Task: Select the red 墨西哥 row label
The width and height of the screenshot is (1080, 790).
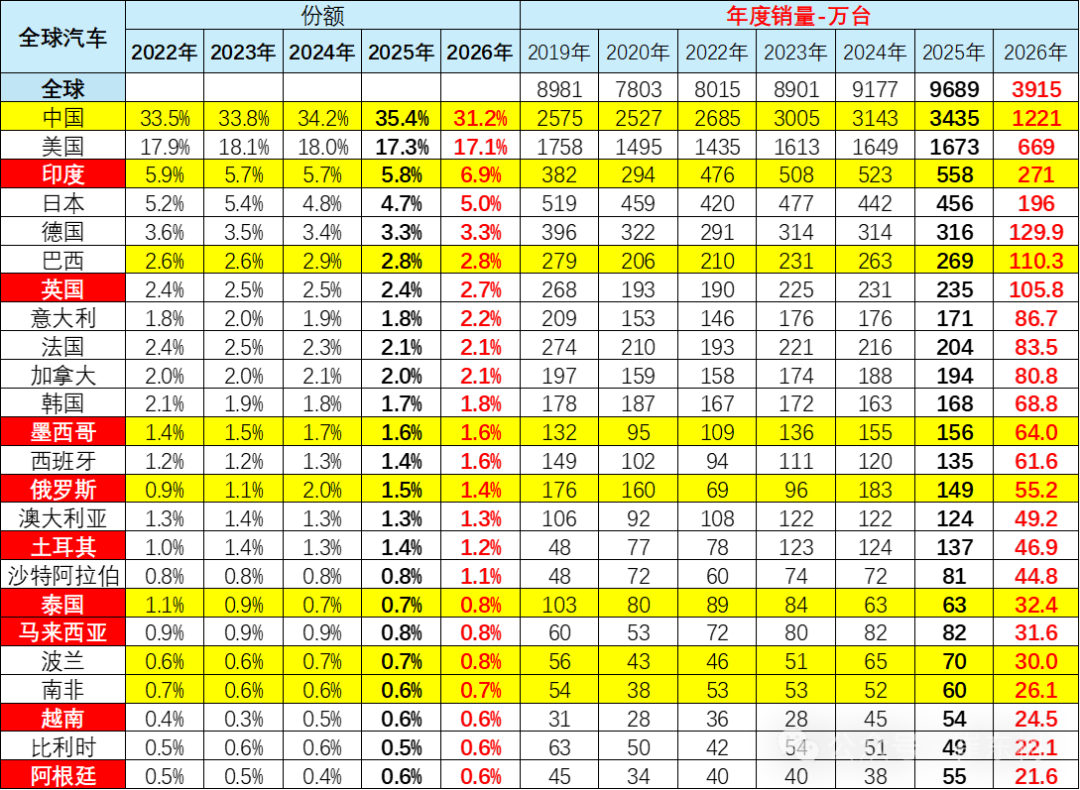Action: click(x=63, y=433)
